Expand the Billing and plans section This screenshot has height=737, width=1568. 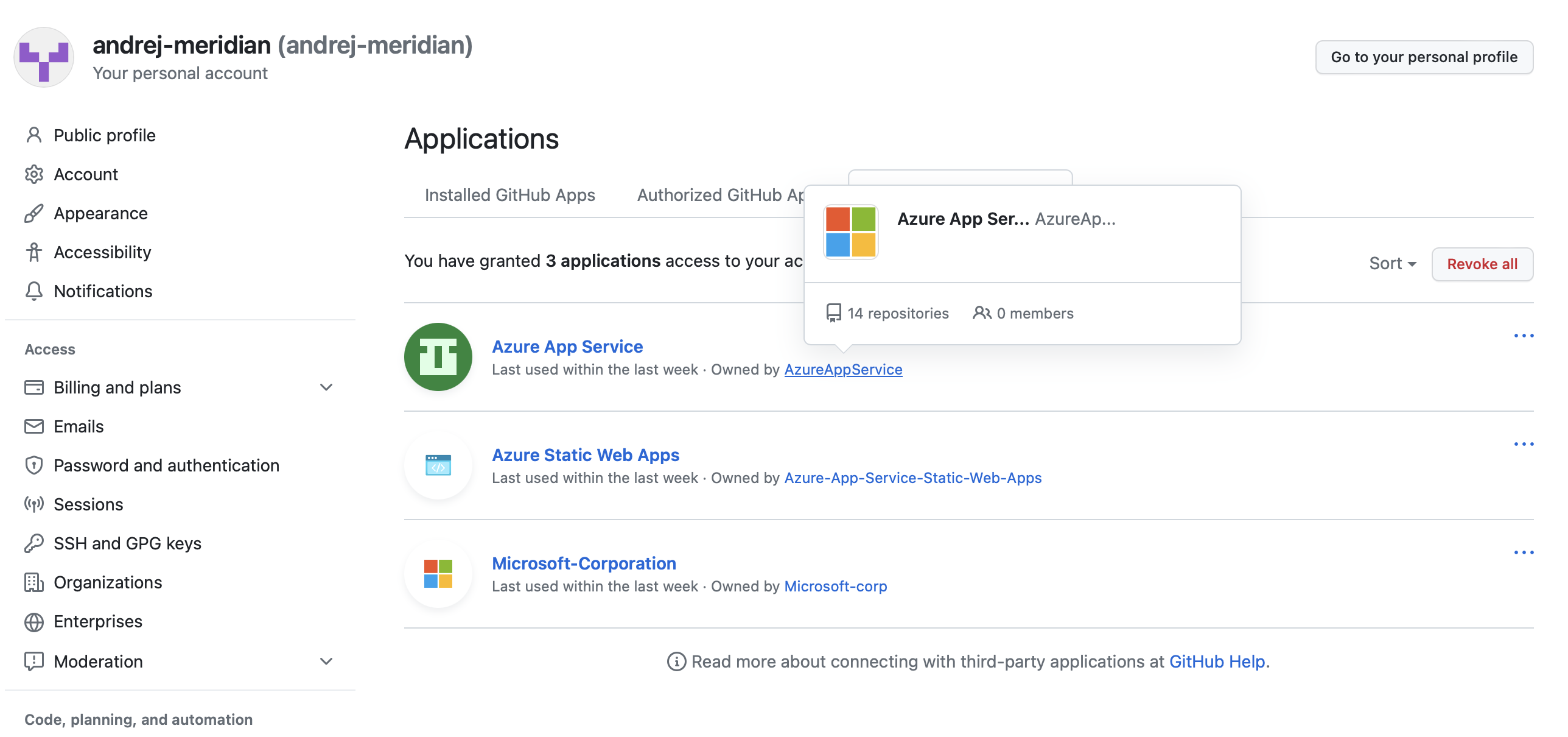coord(326,387)
